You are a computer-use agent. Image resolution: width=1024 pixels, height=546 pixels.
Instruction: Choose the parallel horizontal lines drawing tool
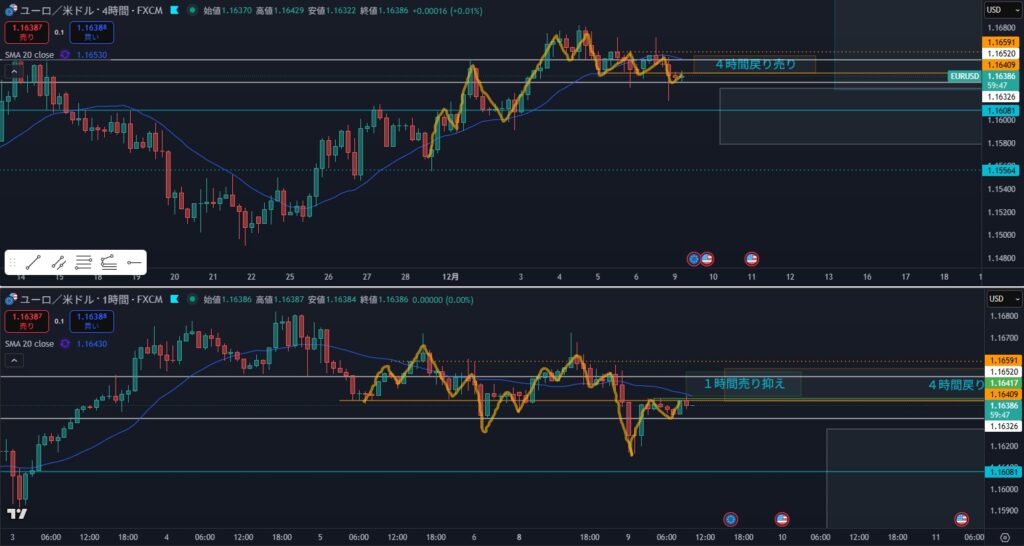[x=84, y=262]
